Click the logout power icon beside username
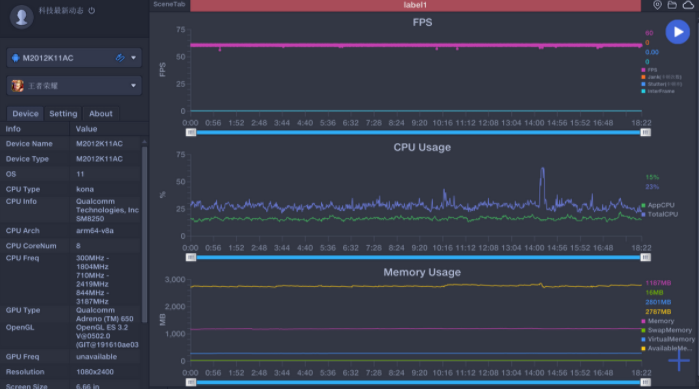699x389 pixels. [92, 11]
